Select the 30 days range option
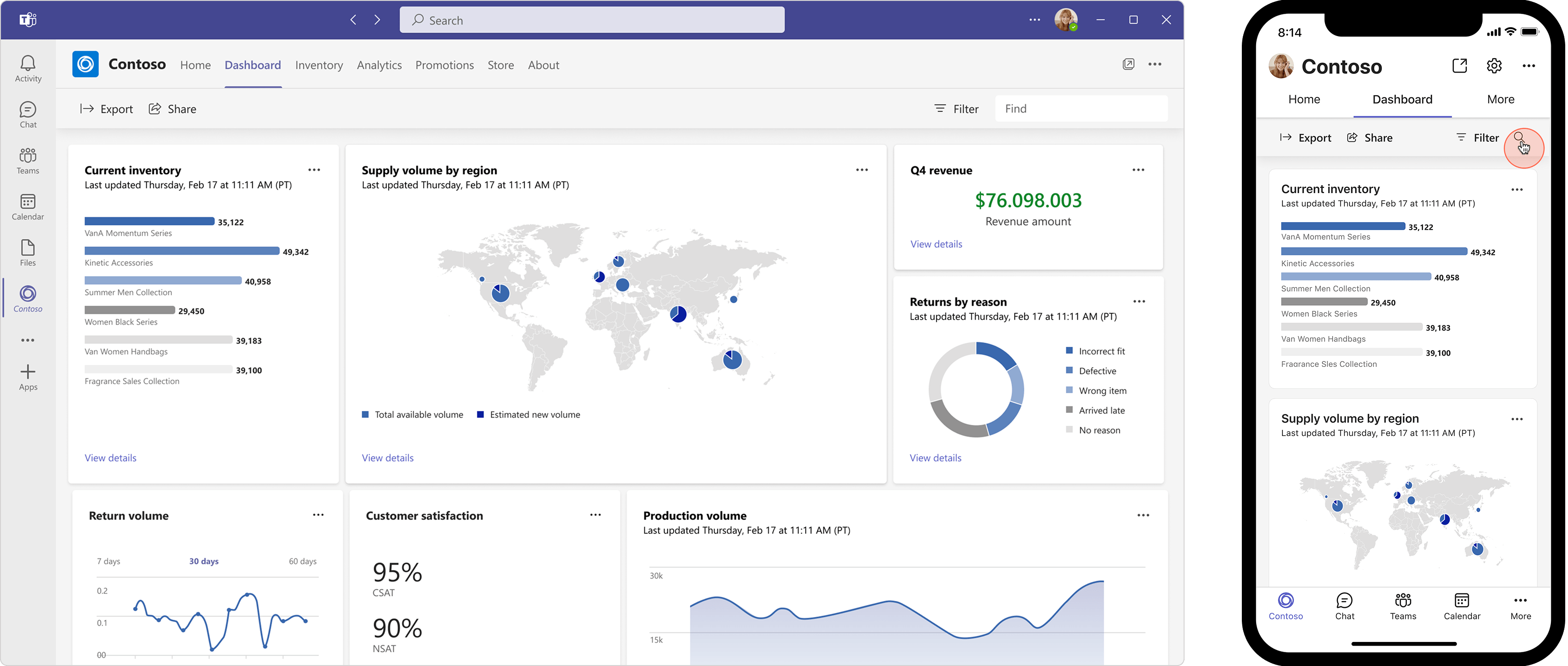This screenshot has width=1568, height=666. tap(204, 561)
